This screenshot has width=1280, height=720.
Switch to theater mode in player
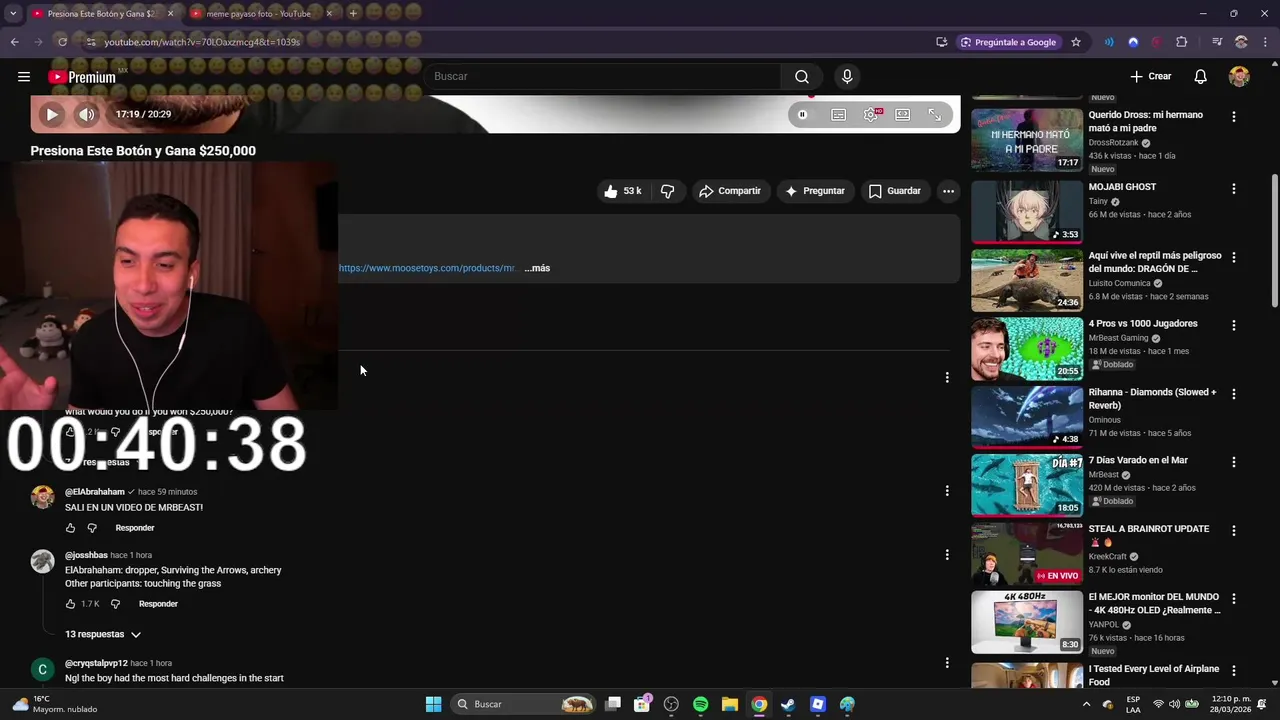(903, 115)
